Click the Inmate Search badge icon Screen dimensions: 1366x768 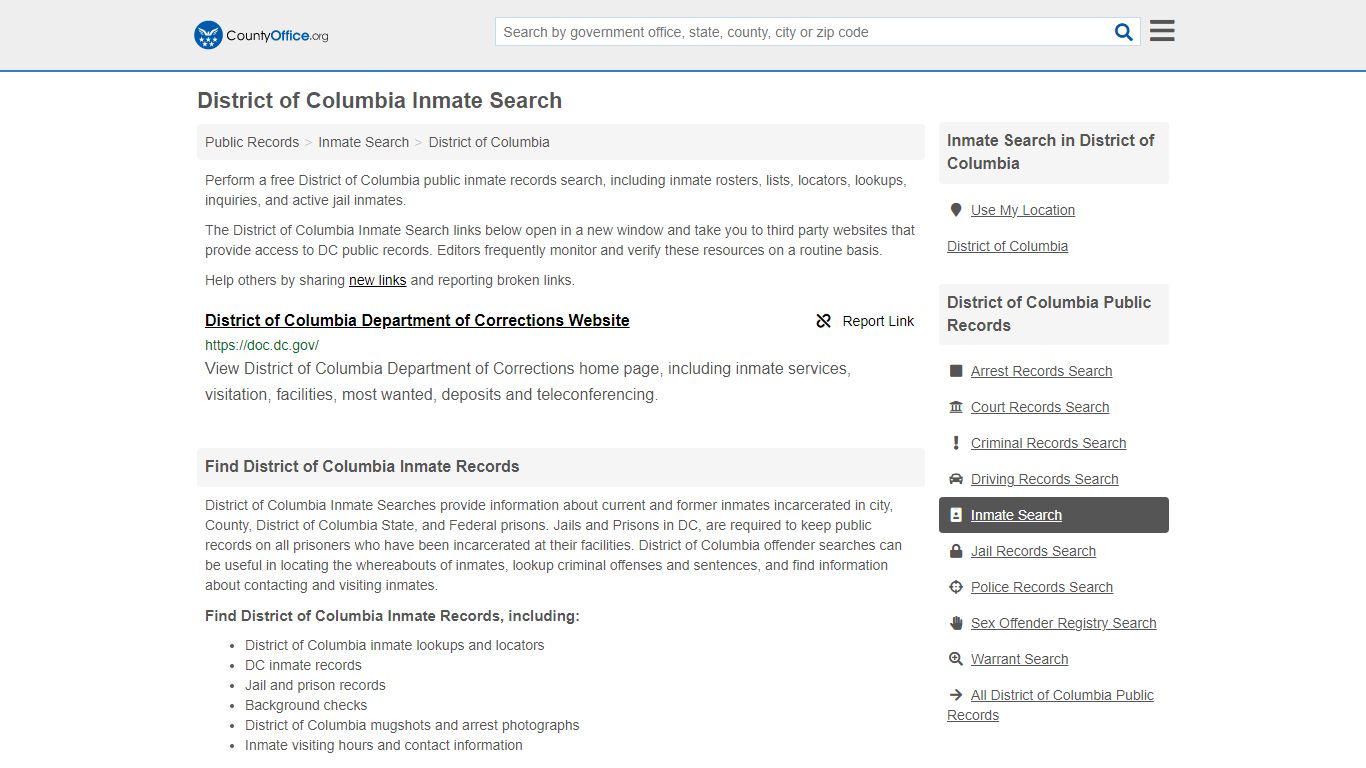pyautogui.click(x=956, y=515)
